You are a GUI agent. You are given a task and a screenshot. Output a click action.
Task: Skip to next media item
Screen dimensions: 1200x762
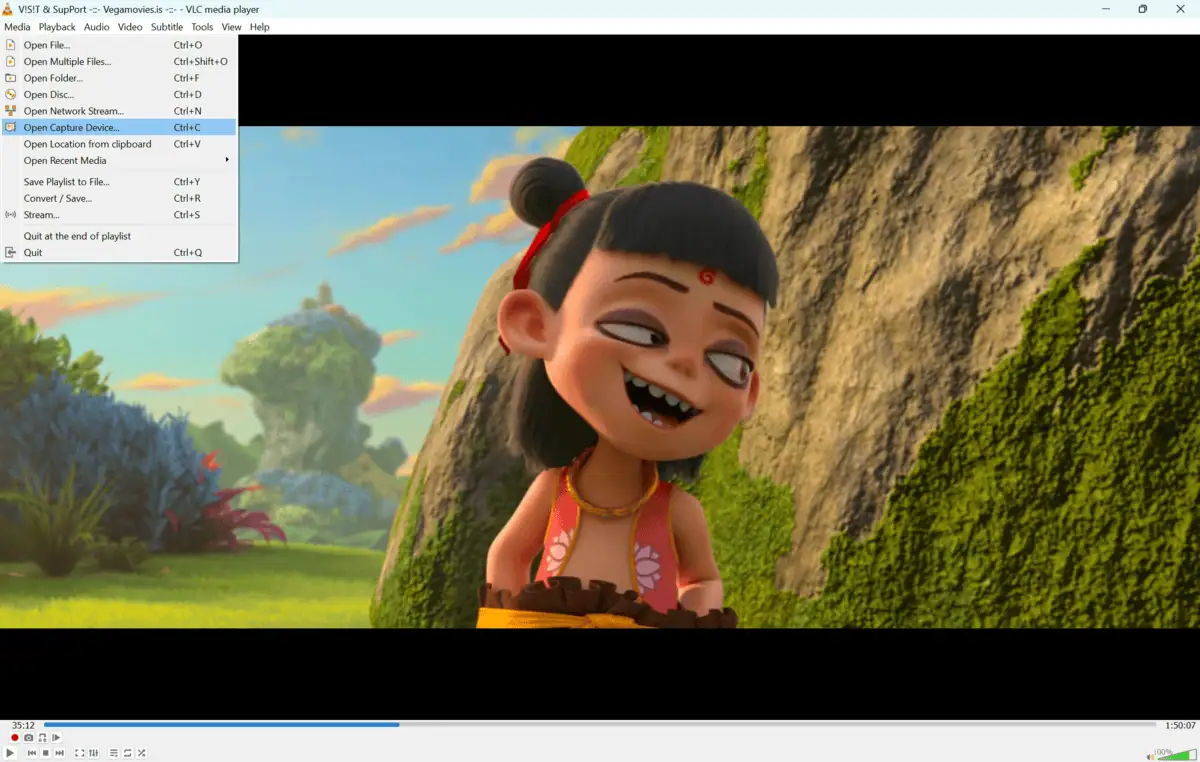60,753
